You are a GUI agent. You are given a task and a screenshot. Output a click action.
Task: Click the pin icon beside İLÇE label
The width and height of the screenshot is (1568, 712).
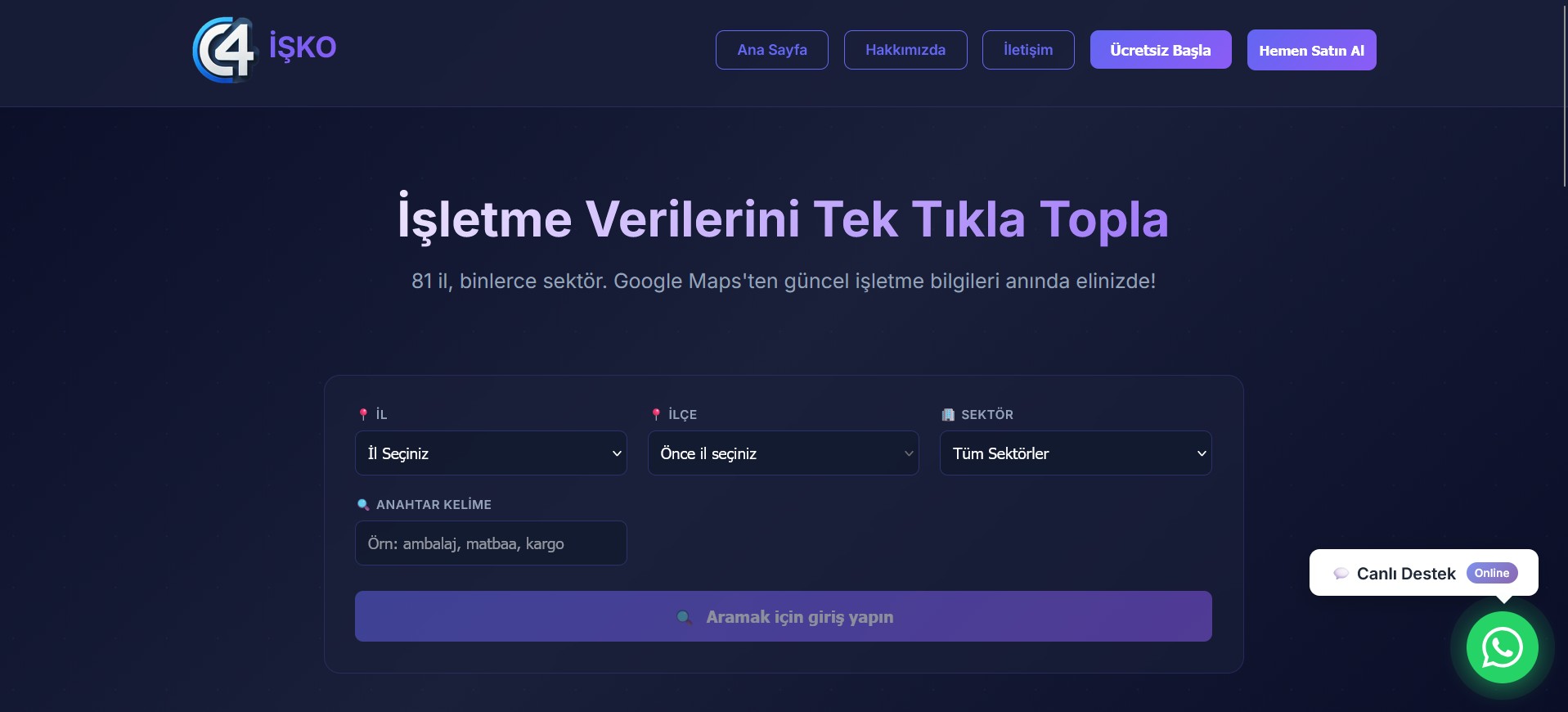pos(656,414)
